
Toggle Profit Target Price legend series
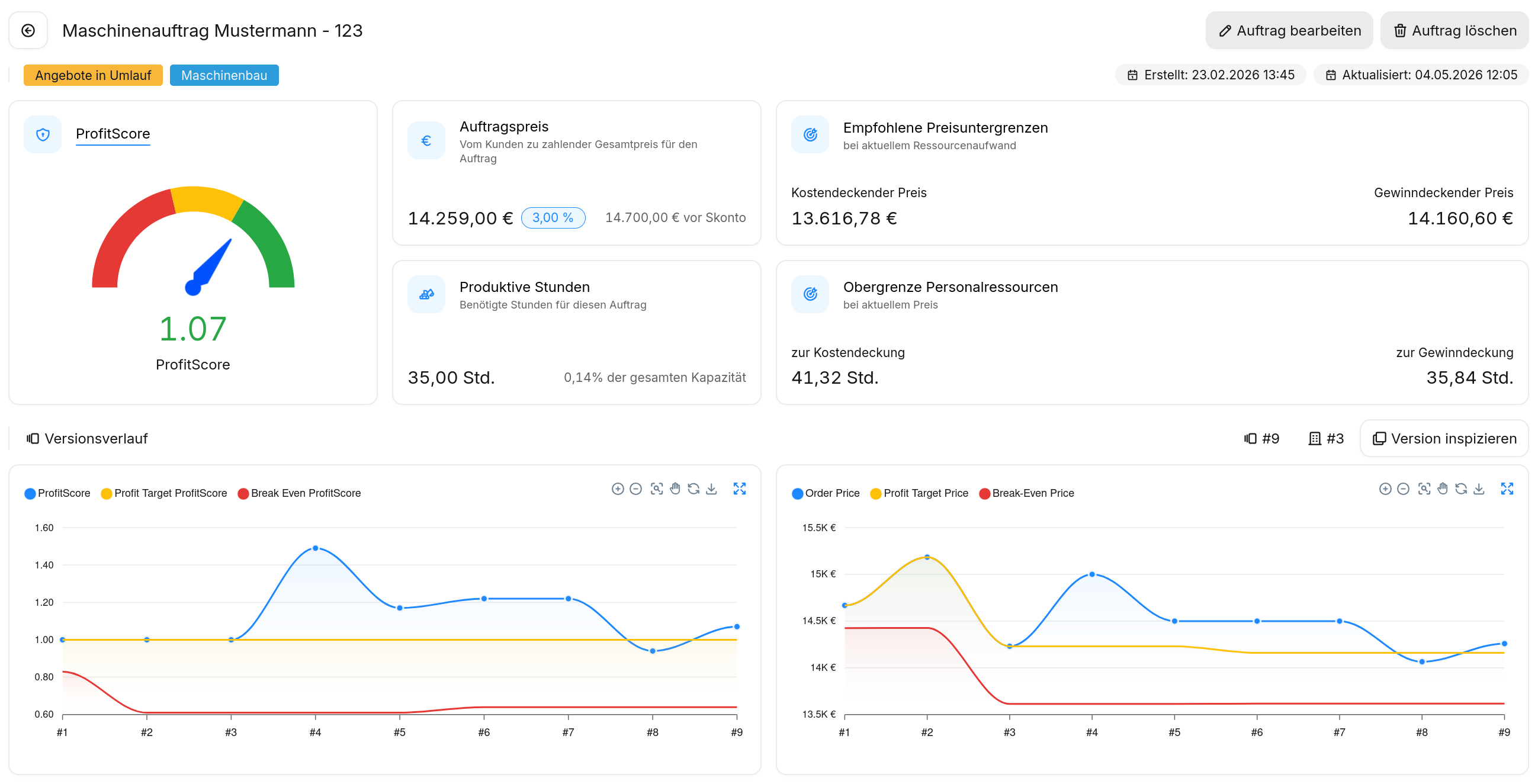coord(920,493)
